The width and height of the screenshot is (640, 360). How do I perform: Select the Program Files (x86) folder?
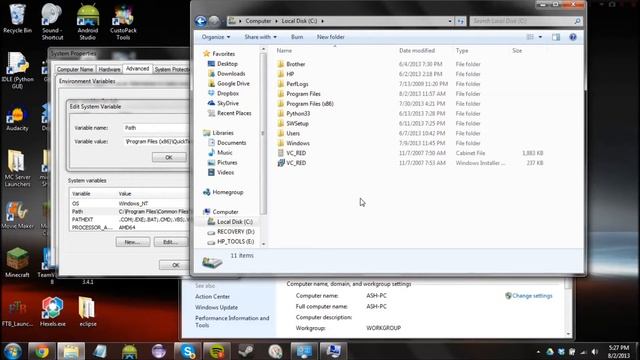click(310, 104)
